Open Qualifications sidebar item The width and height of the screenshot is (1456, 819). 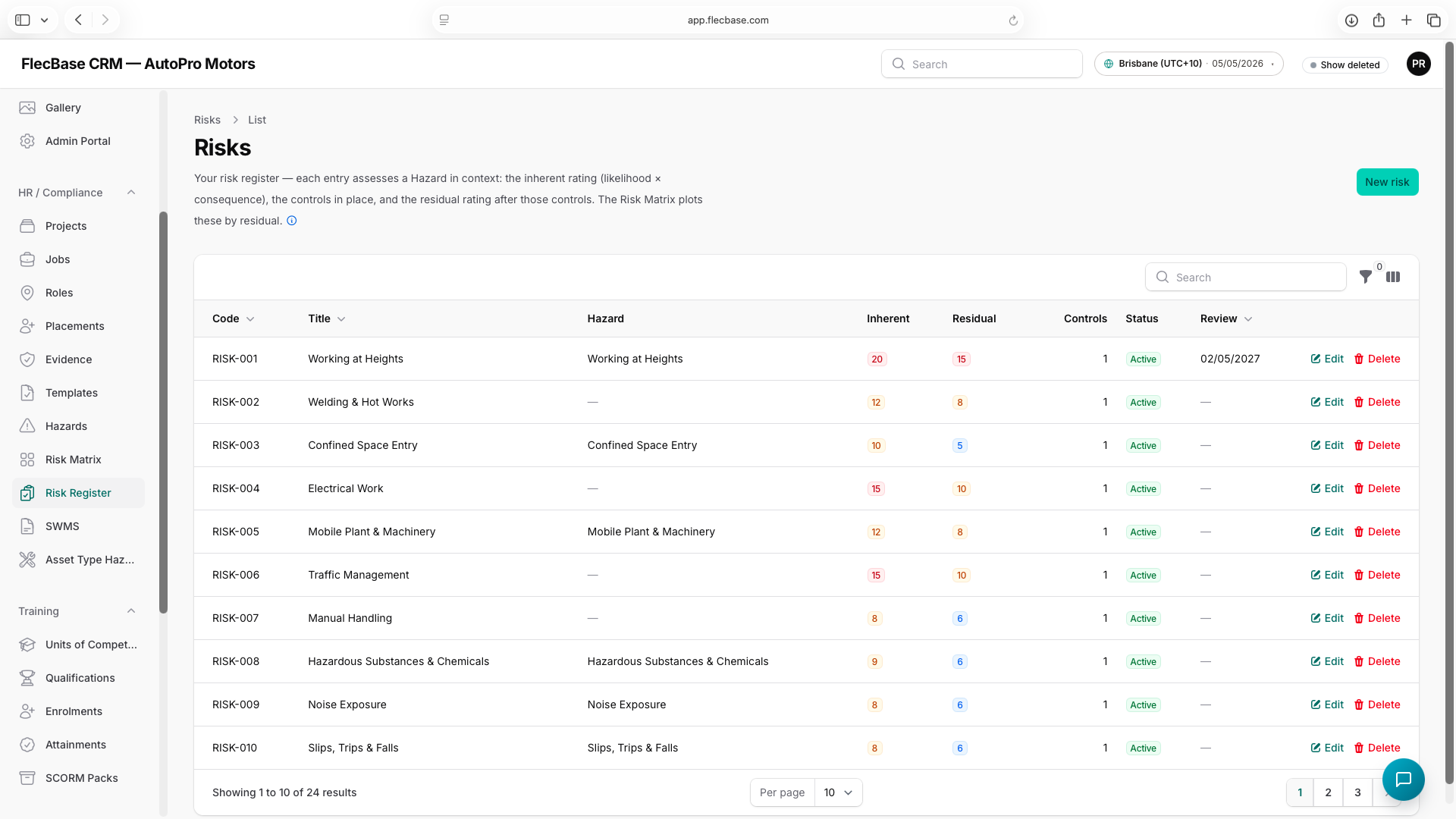coord(80,678)
